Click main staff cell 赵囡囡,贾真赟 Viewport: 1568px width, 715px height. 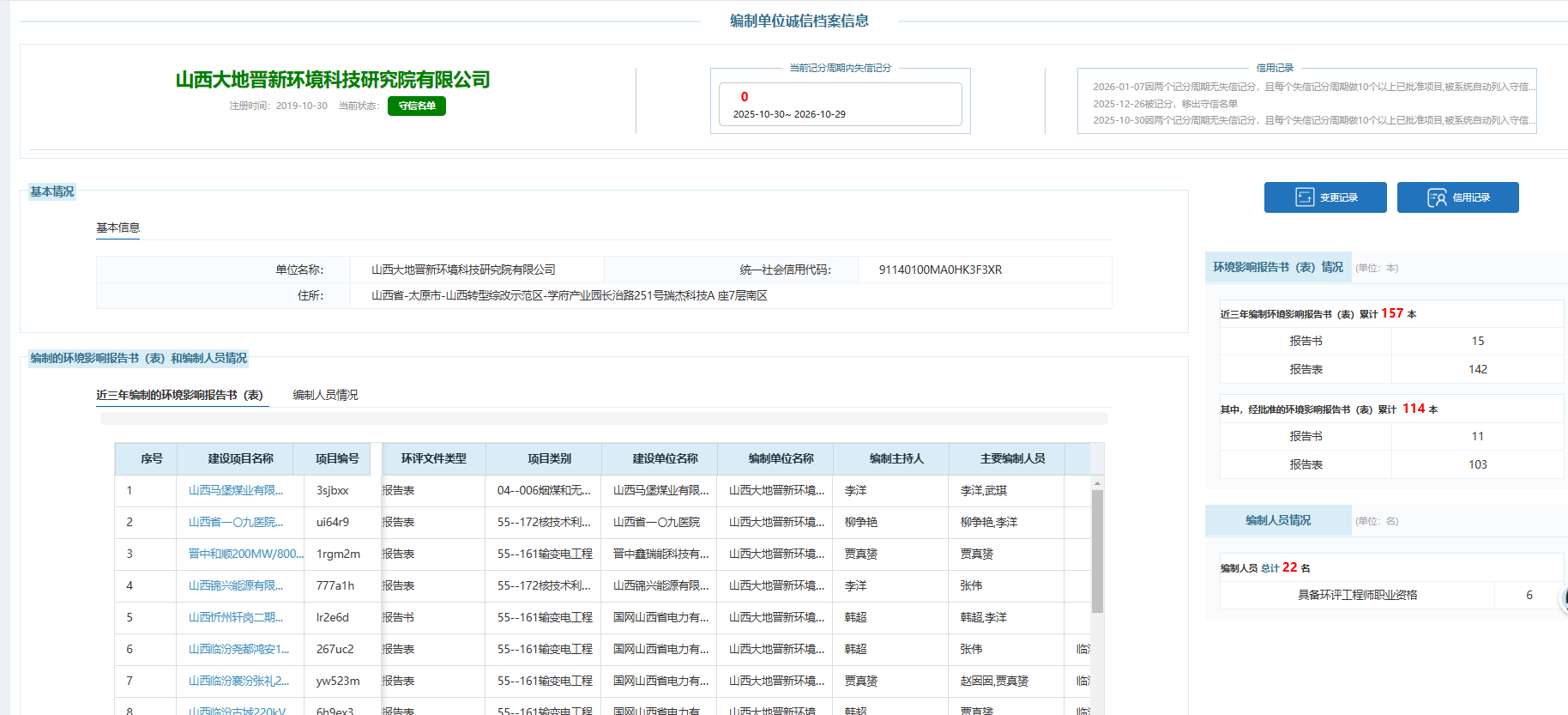pos(994,681)
